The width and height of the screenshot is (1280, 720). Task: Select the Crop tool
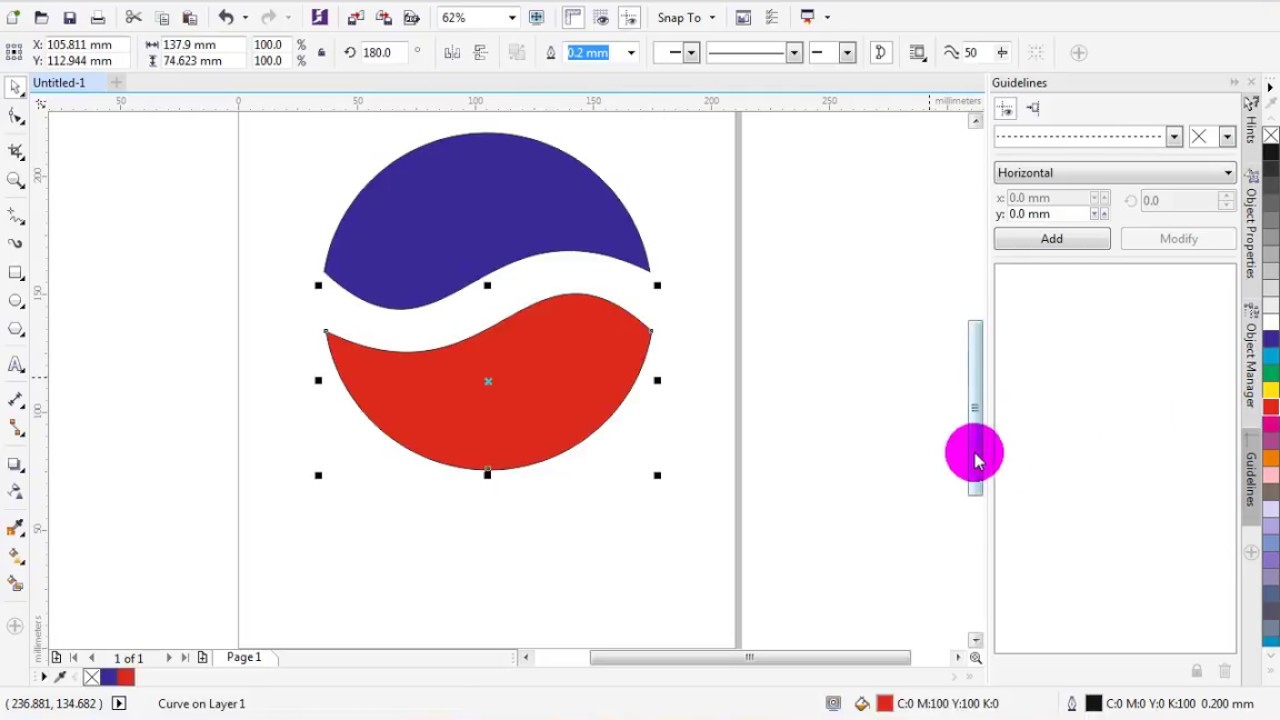[x=15, y=152]
